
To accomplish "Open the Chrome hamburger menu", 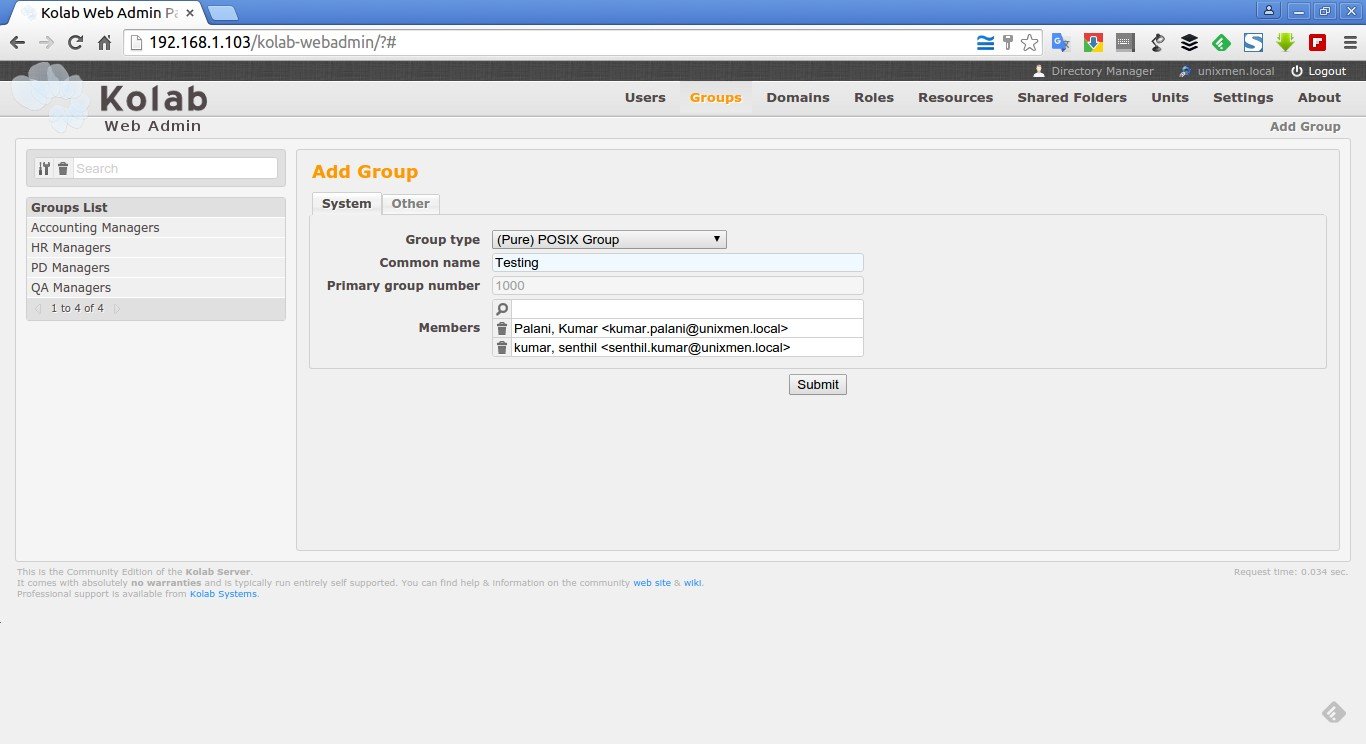I will pos(1349,43).
